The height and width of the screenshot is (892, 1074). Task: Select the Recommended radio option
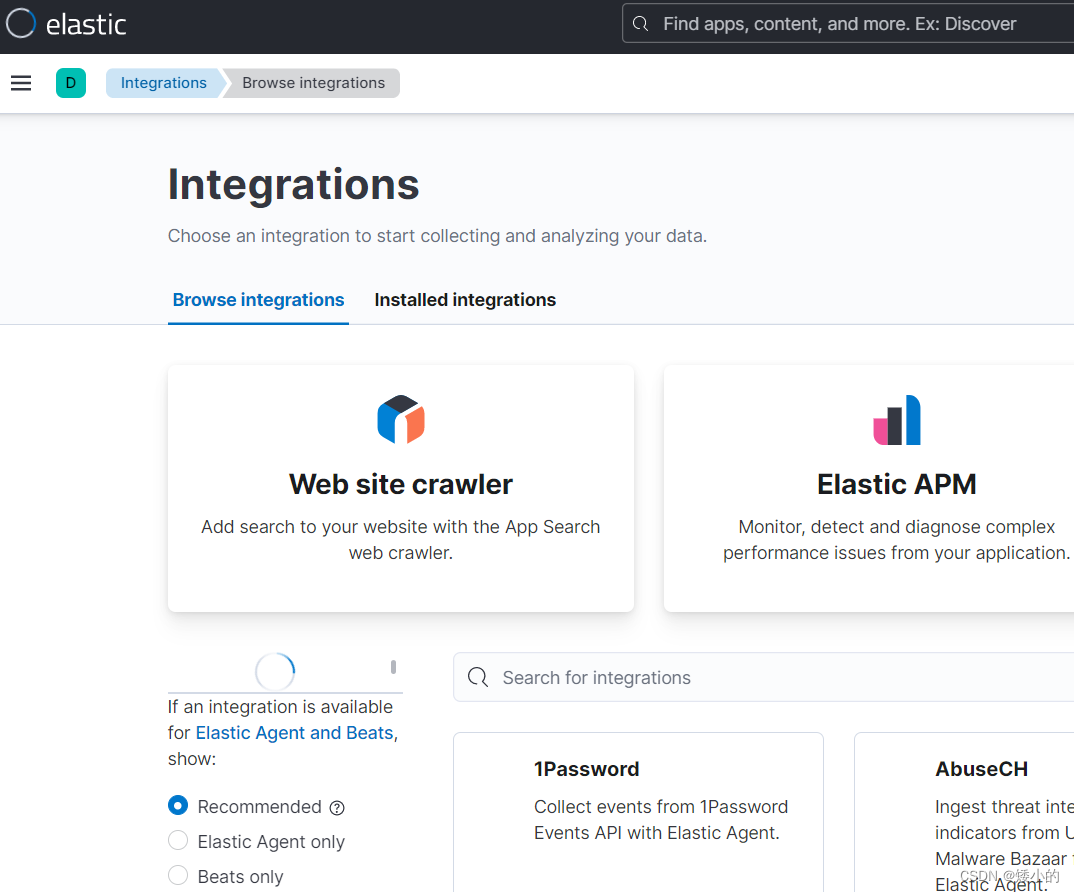pyautogui.click(x=178, y=806)
